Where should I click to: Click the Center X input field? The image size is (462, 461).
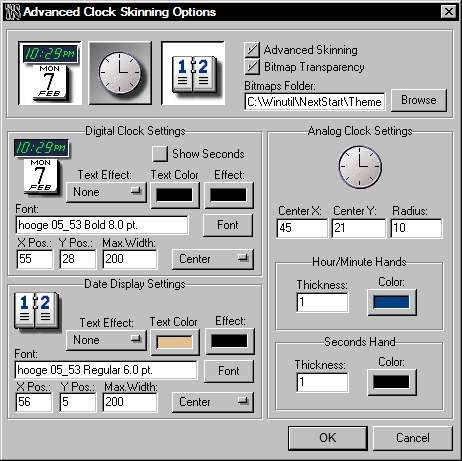tap(302, 228)
